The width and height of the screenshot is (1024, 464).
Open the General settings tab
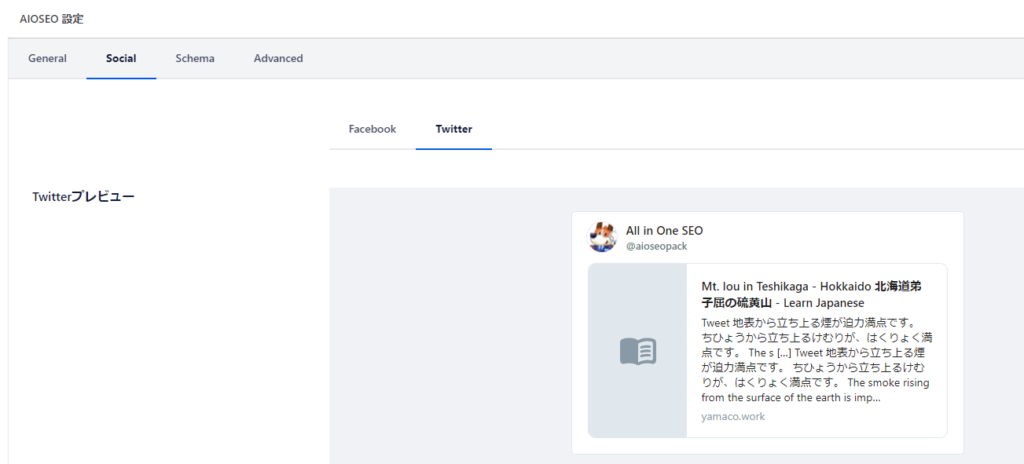[47, 58]
